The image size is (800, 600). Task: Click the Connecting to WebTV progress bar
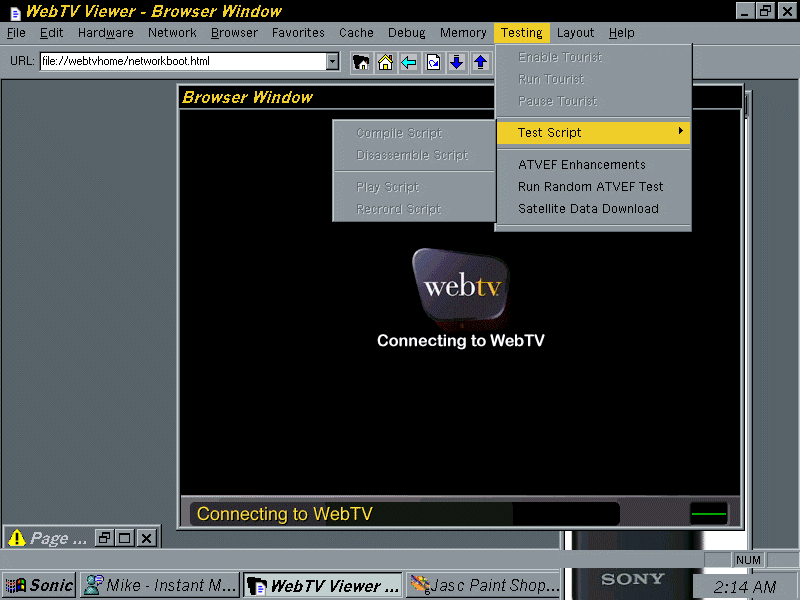404,514
